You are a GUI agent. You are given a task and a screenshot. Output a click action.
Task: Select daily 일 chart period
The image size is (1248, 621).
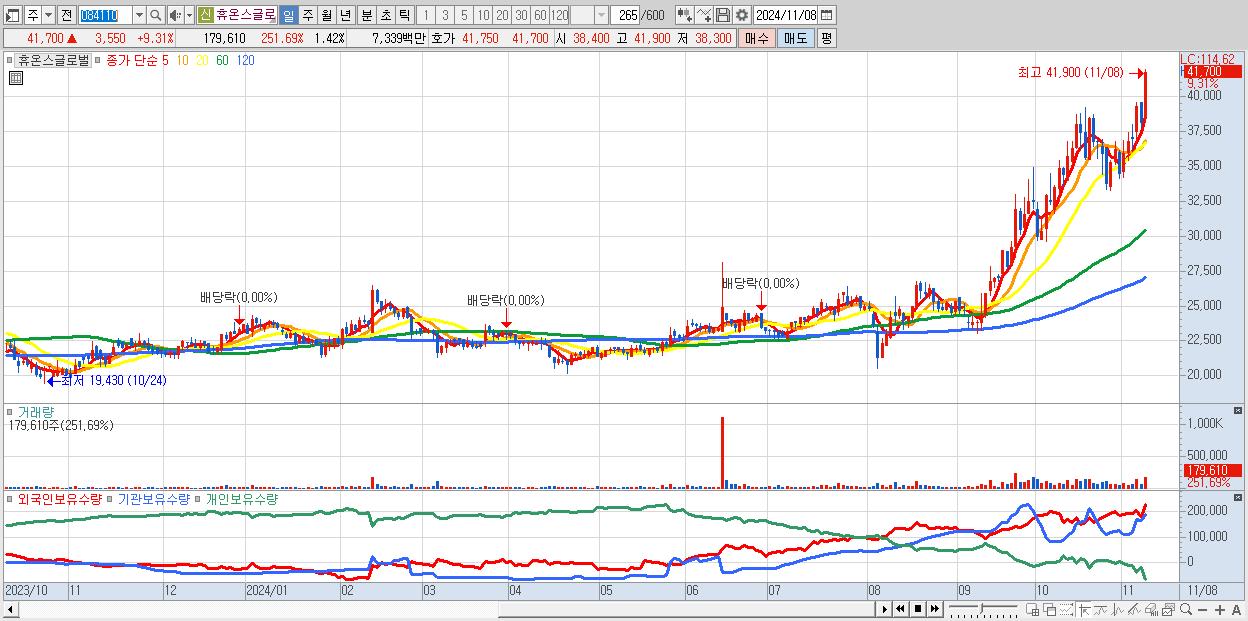[288, 15]
